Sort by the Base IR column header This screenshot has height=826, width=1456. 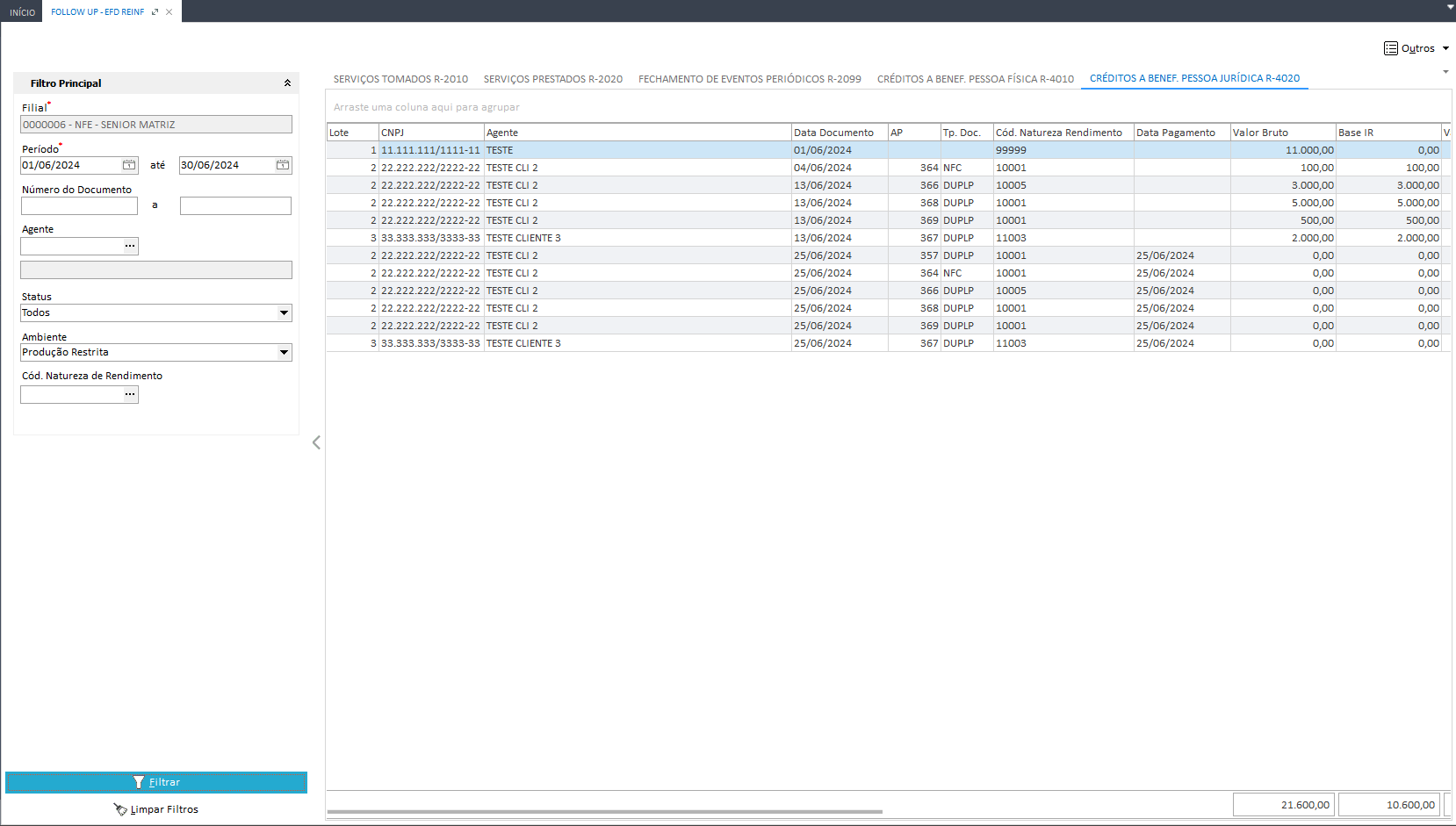(x=1388, y=133)
